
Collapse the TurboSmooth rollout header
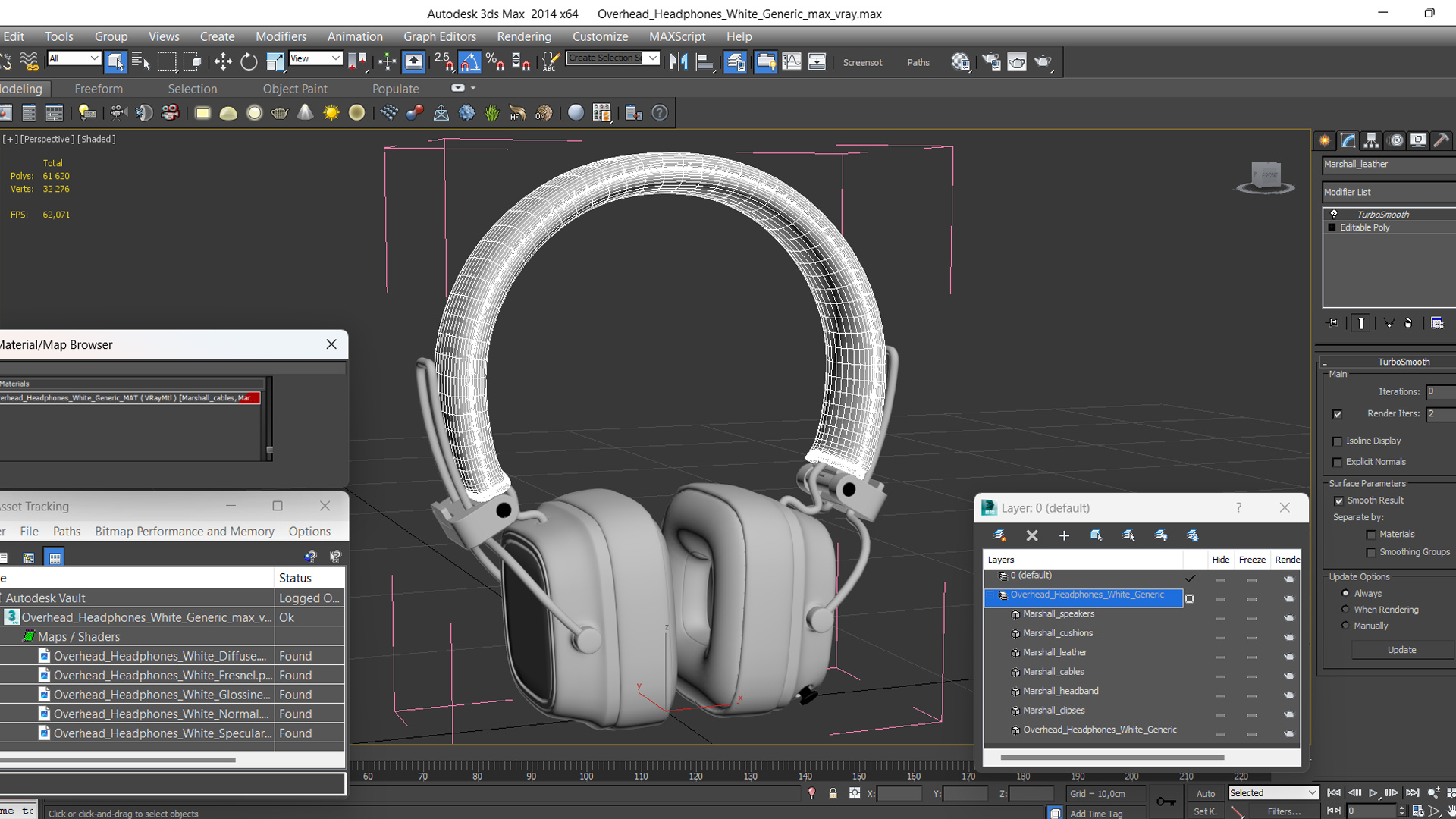pos(1389,362)
